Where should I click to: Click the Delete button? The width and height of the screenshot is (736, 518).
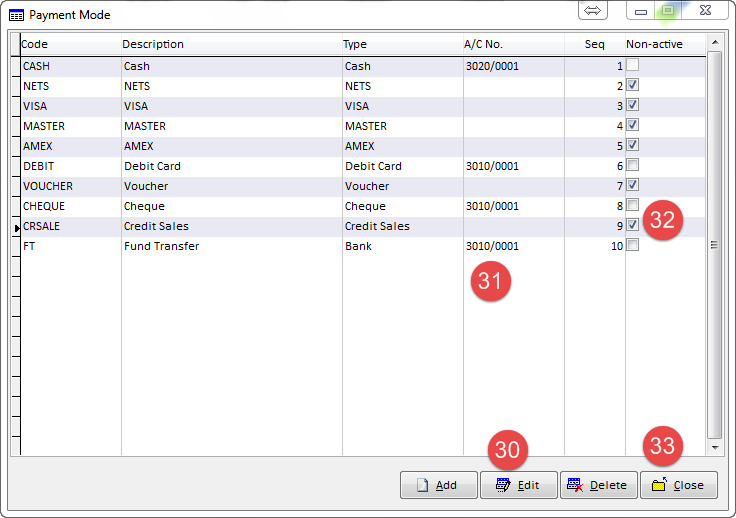coord(598,485)
